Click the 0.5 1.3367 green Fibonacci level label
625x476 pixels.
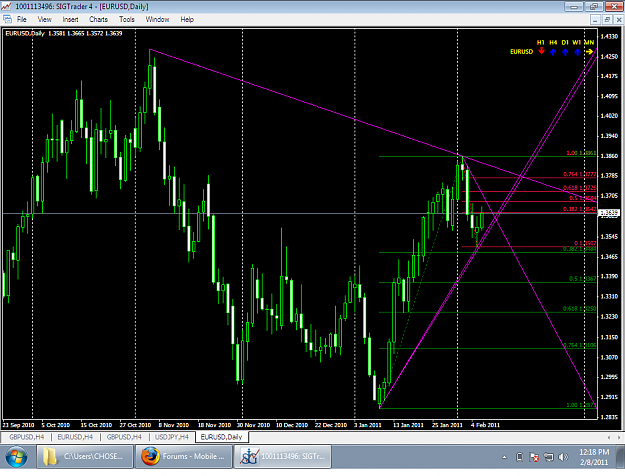[582, 279]
